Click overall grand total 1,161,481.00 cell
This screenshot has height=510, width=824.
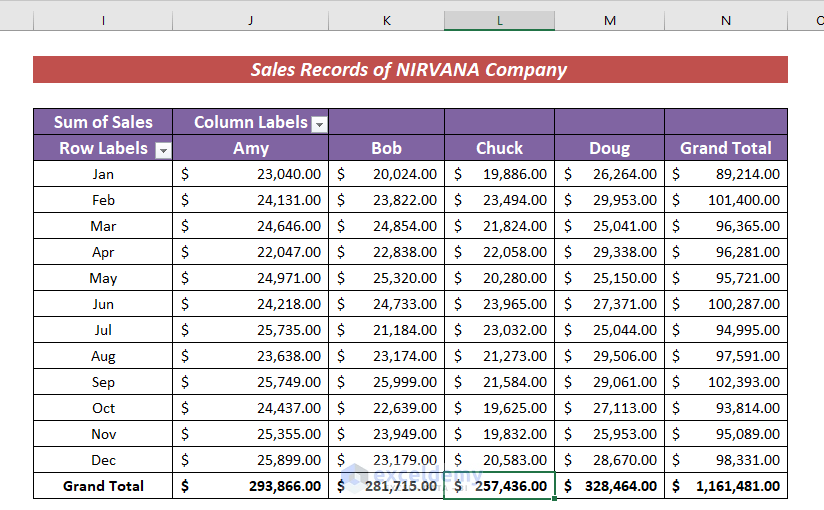click(x=726, y=486)
